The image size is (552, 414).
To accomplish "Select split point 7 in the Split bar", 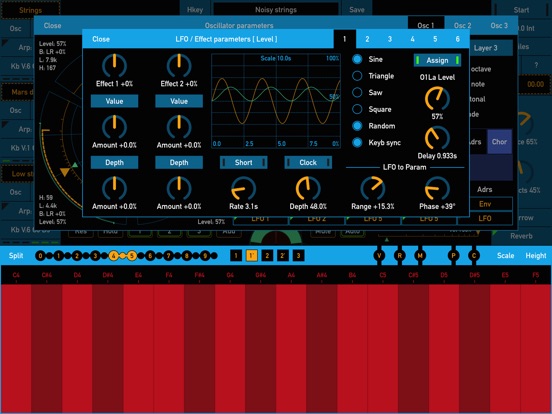I will [168, 256].
